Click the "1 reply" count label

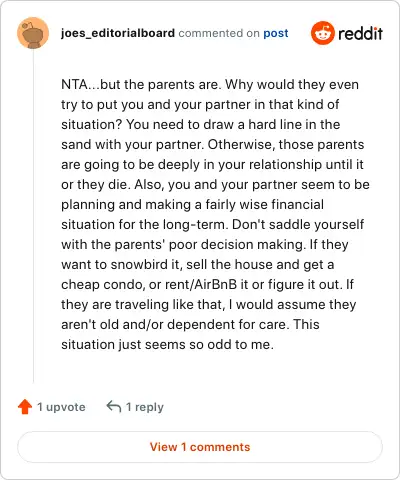click(145, 407)
